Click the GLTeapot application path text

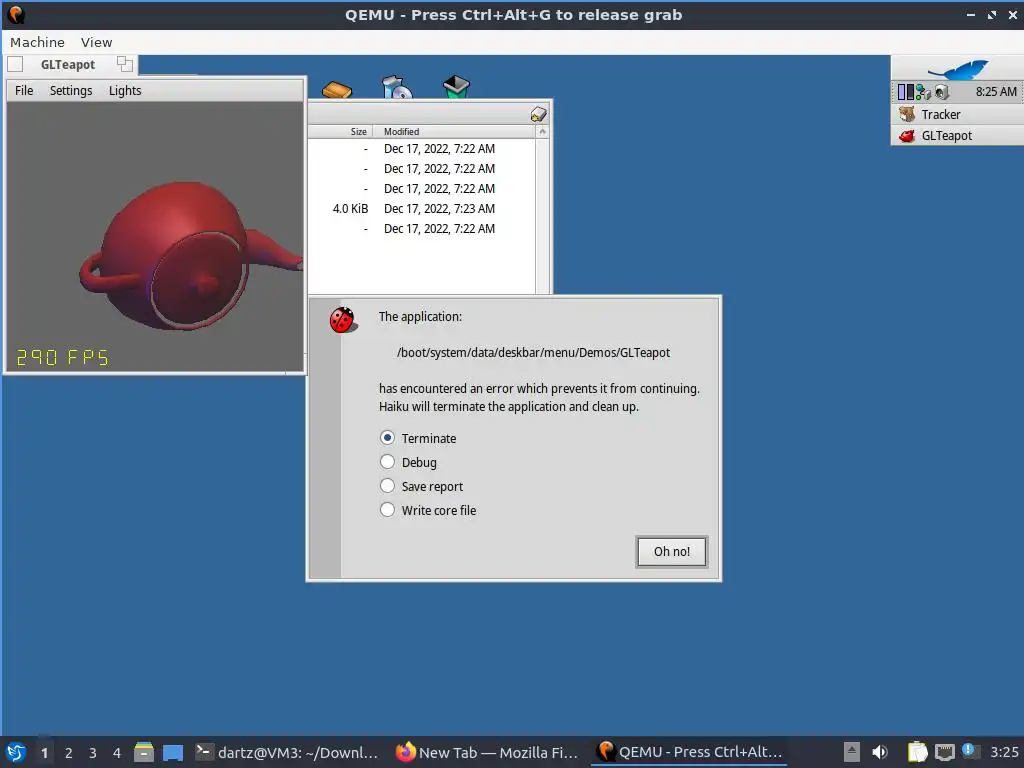pyautogui.click(x=533, y=353)
